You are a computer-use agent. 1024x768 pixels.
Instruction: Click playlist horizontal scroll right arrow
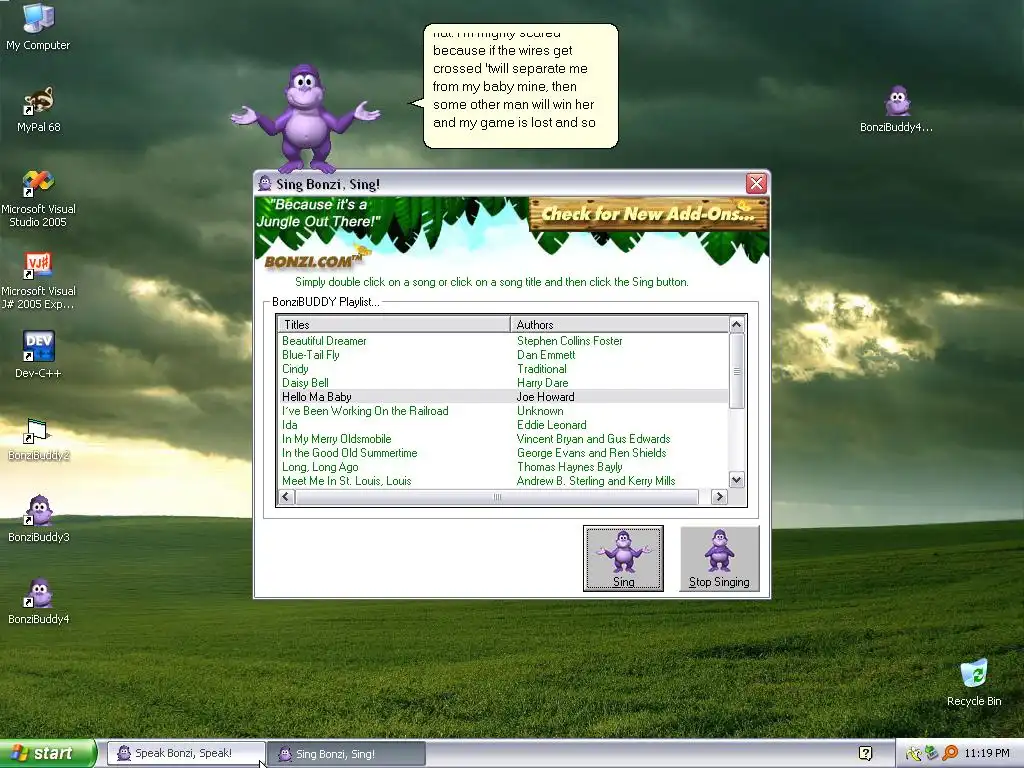pyautogui.click(x=719, y=496)
